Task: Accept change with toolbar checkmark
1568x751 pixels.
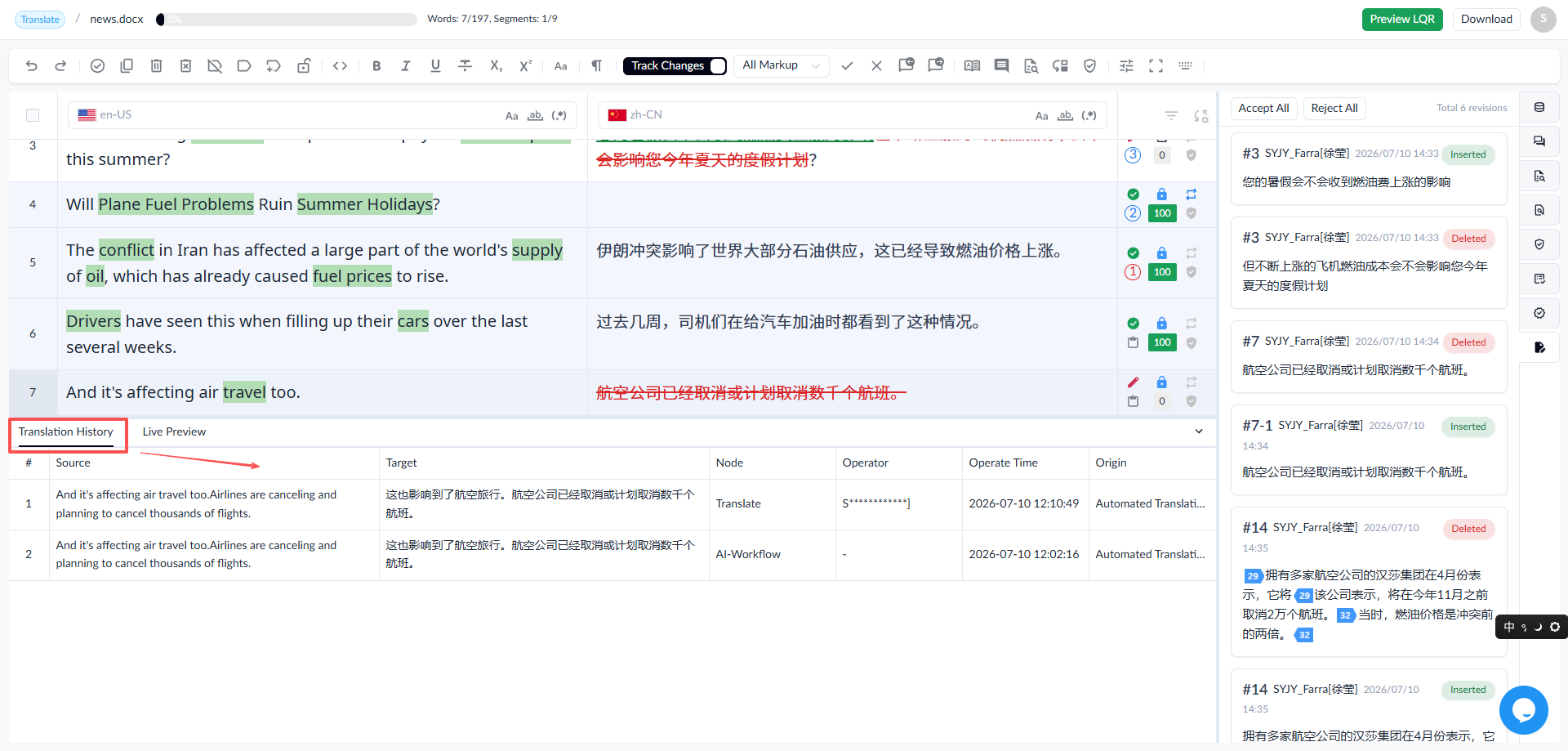Action: pyautogui.click(x=847, y=66)
